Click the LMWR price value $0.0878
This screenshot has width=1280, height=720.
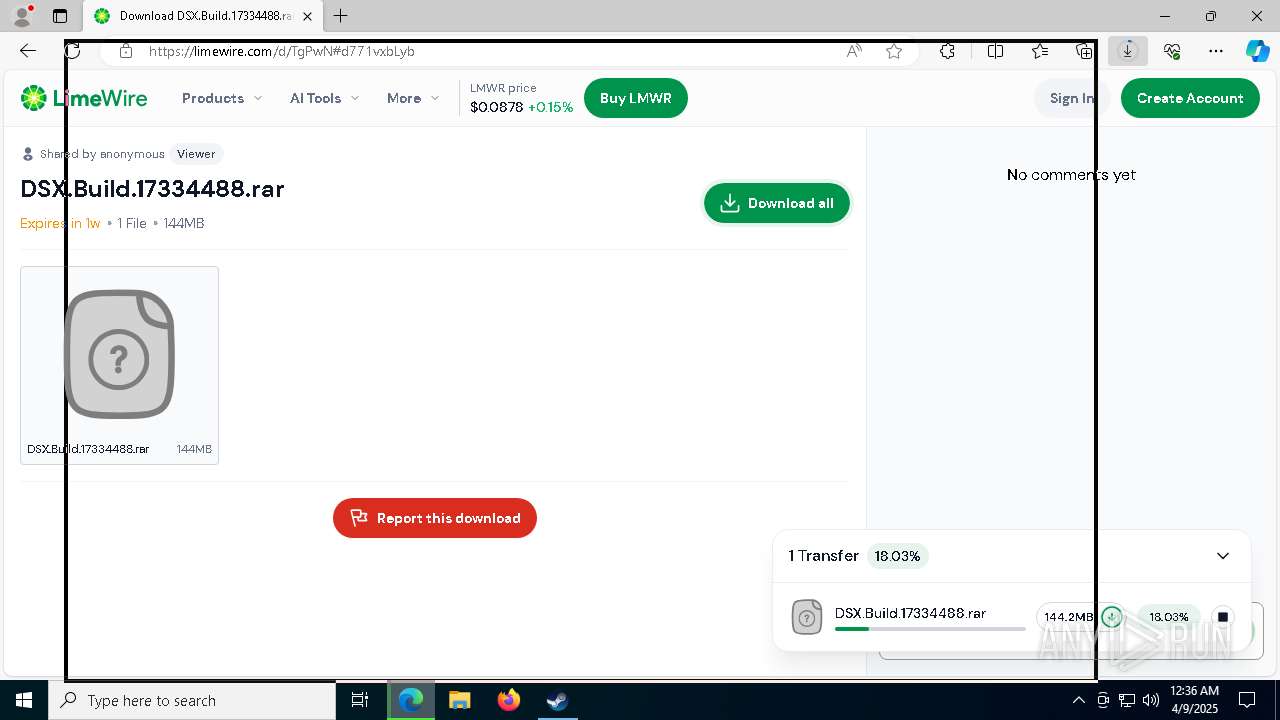[x=497, y=107]
